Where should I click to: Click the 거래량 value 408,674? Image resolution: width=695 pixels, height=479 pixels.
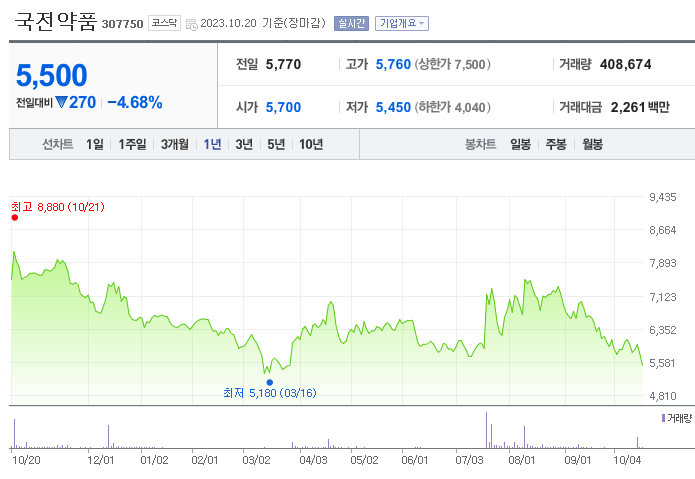(625, 65)
